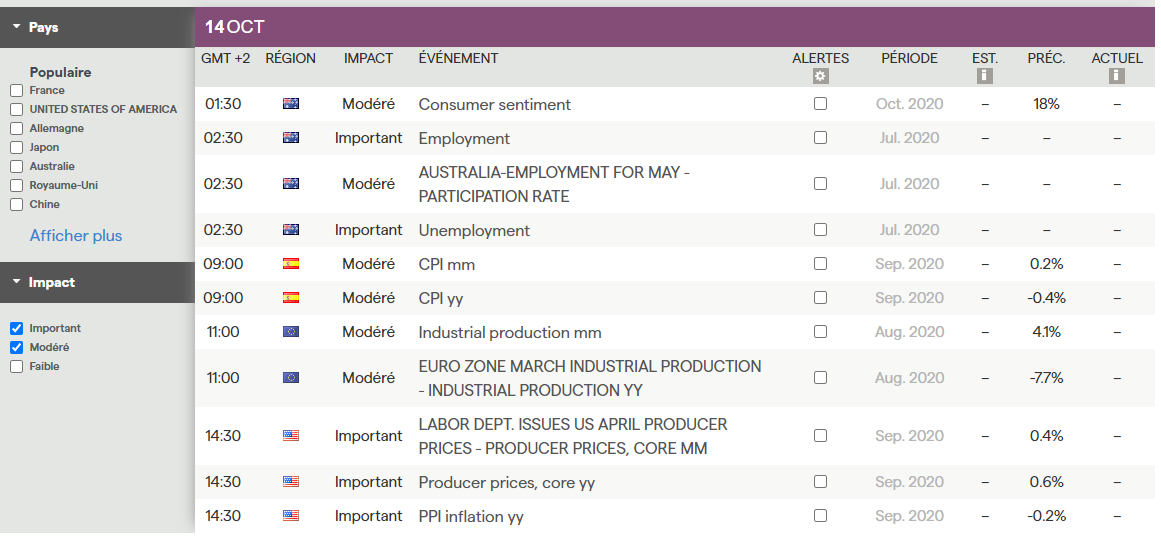Click Spanish flag in CPI mm row
Viewport: 1161px width, 556px height.
pyautogui.click(x=291, y=264)
